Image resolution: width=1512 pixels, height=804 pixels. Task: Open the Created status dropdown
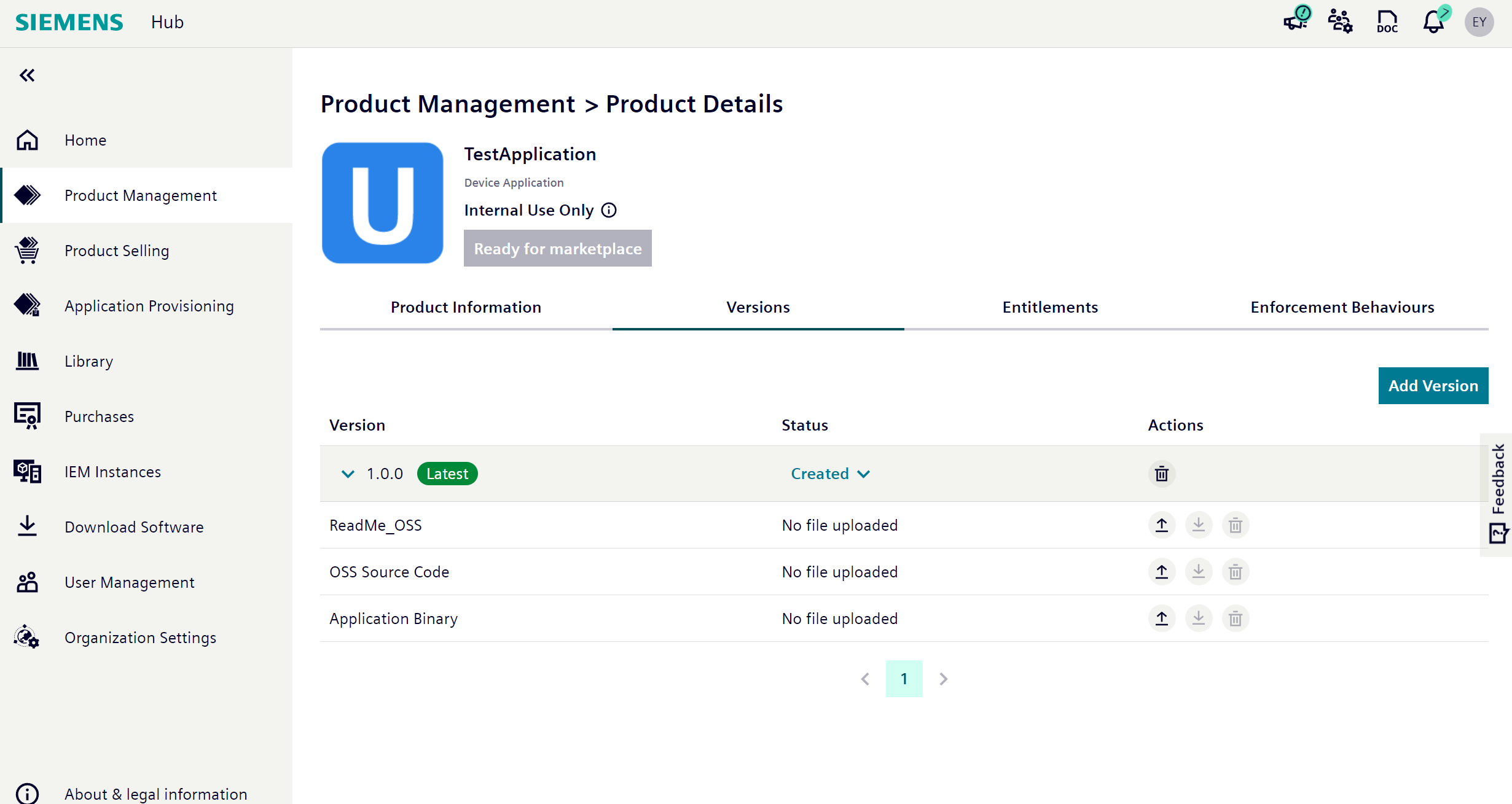tap(830, 474)
